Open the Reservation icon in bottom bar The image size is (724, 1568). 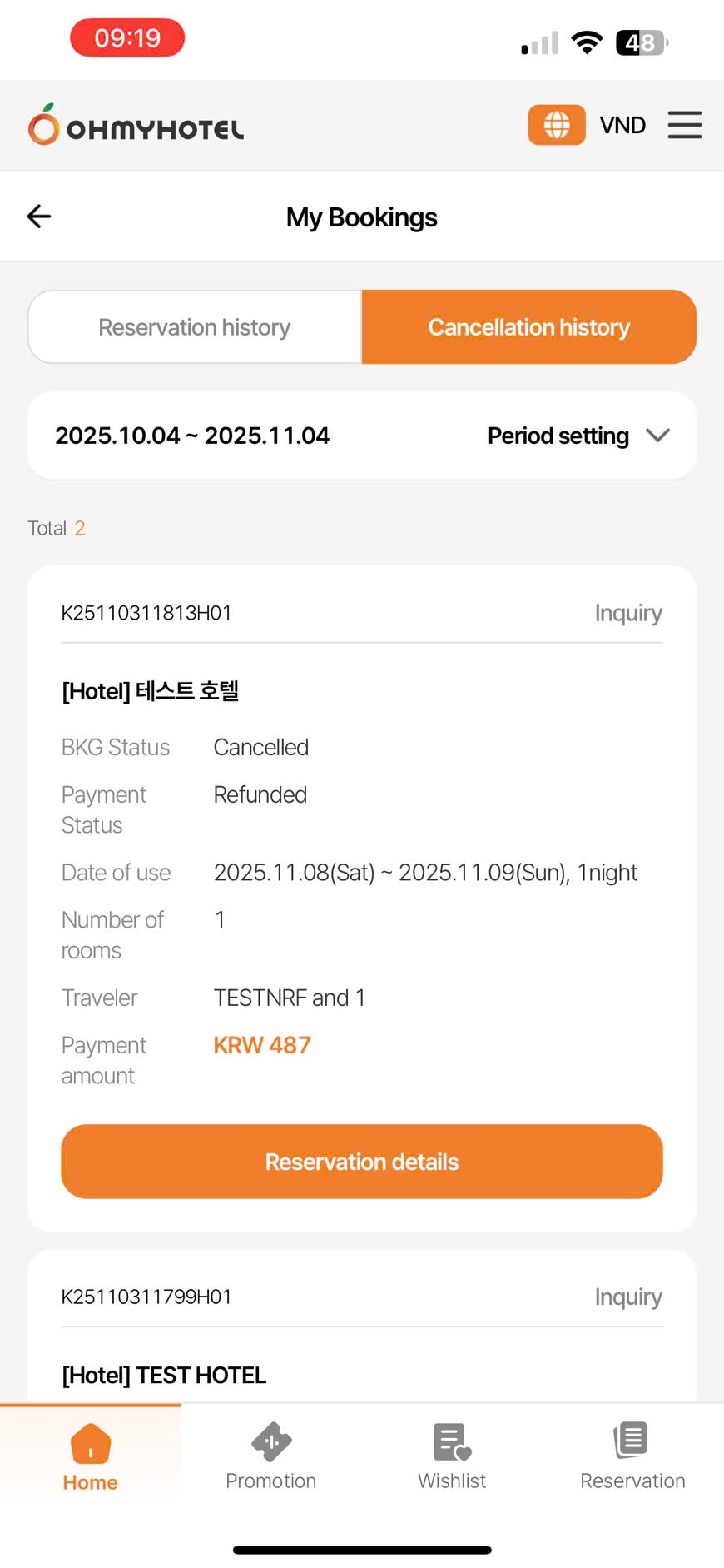tap(632, 1441)
